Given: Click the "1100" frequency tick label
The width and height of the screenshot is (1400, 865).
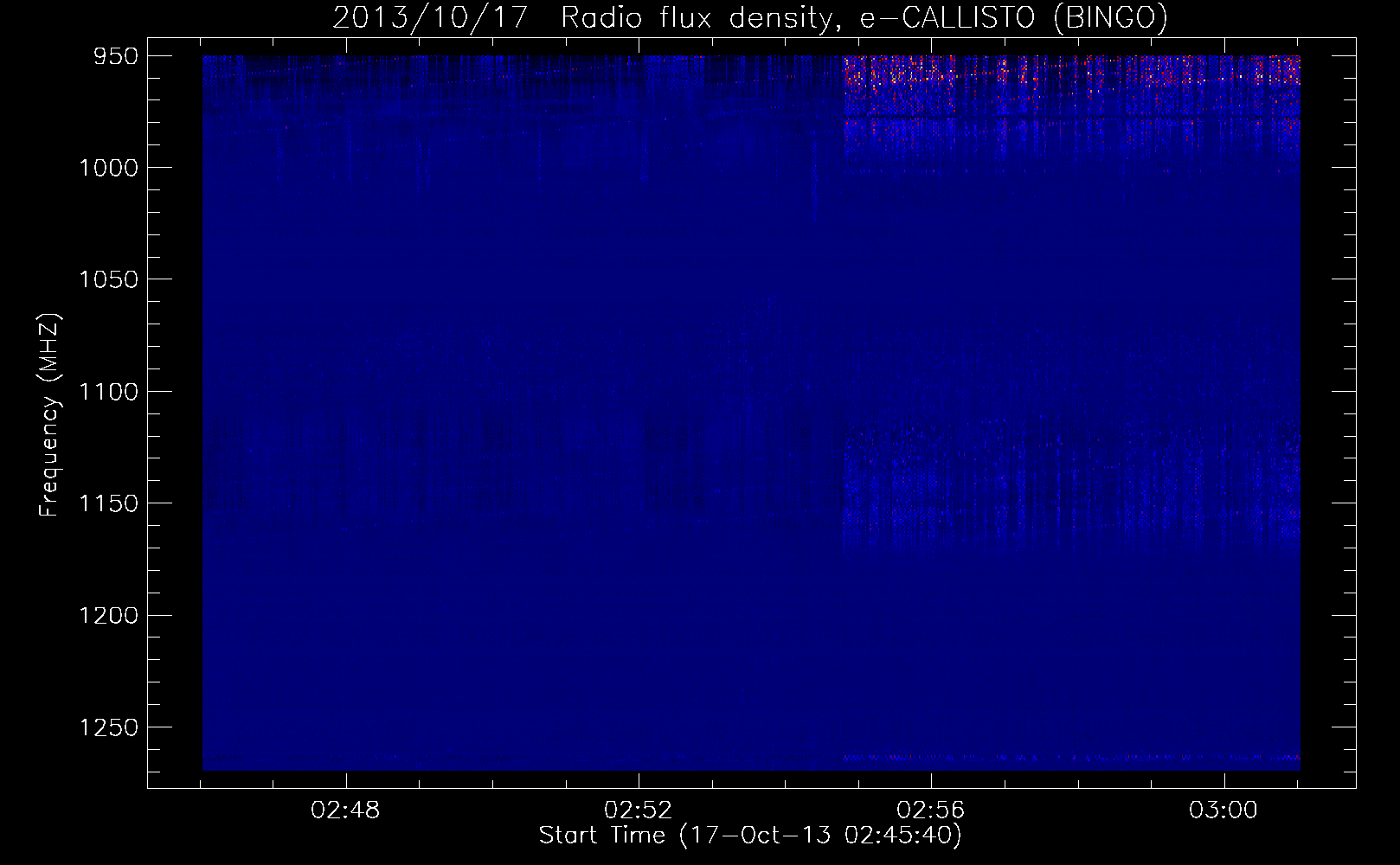Looking at the screenshot, I should click(x=108, y=392).
